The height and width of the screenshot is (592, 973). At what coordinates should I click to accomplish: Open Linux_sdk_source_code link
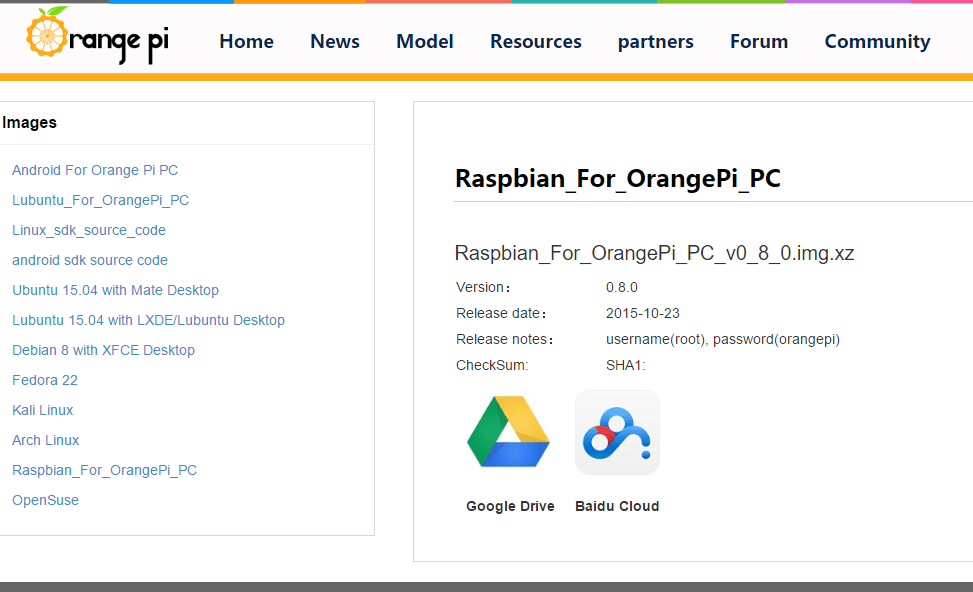pos(88,230)
